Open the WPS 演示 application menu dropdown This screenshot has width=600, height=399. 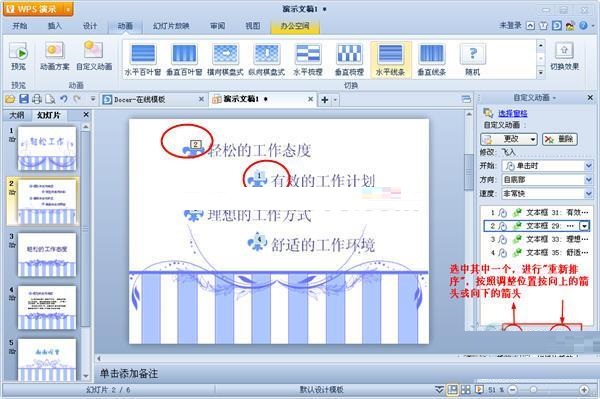click(x=68, y=9)
